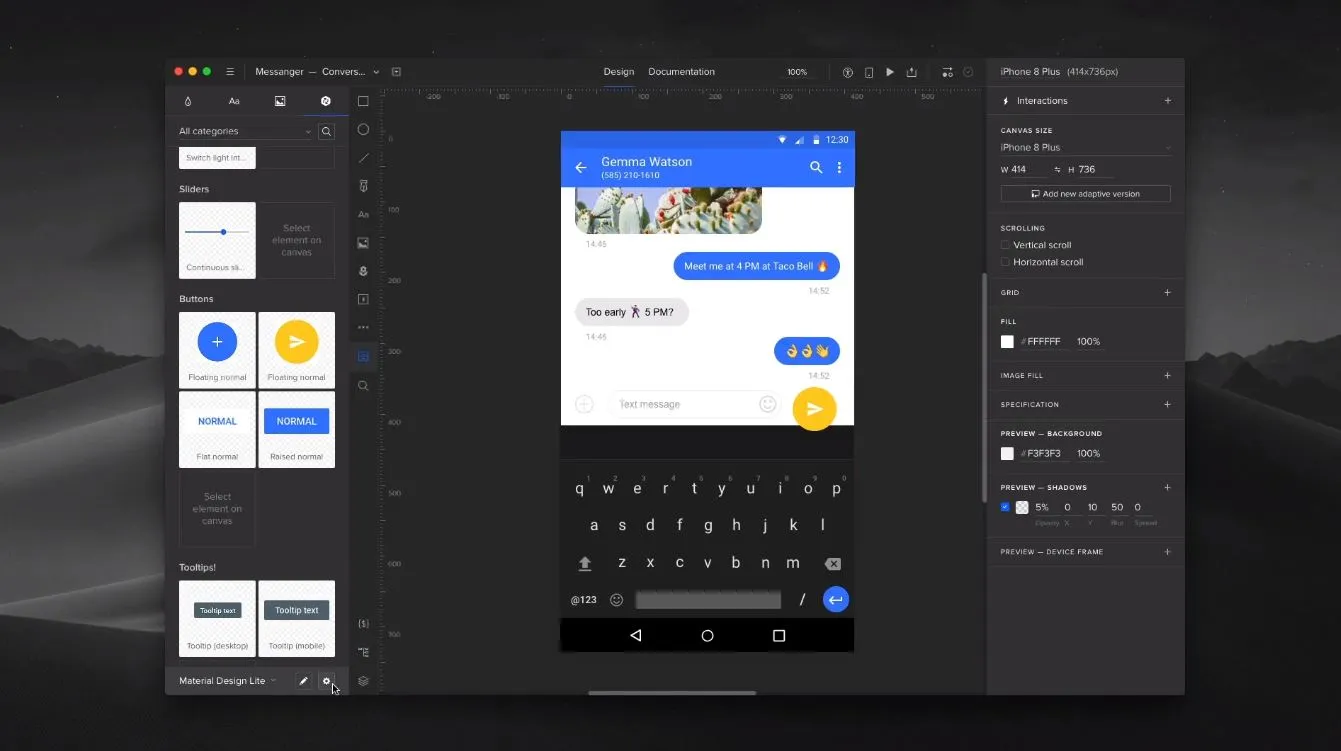Viewport: 1341px width, 751px height.
Task: Select the Pen tool
Action: click(x=363, y=186)
